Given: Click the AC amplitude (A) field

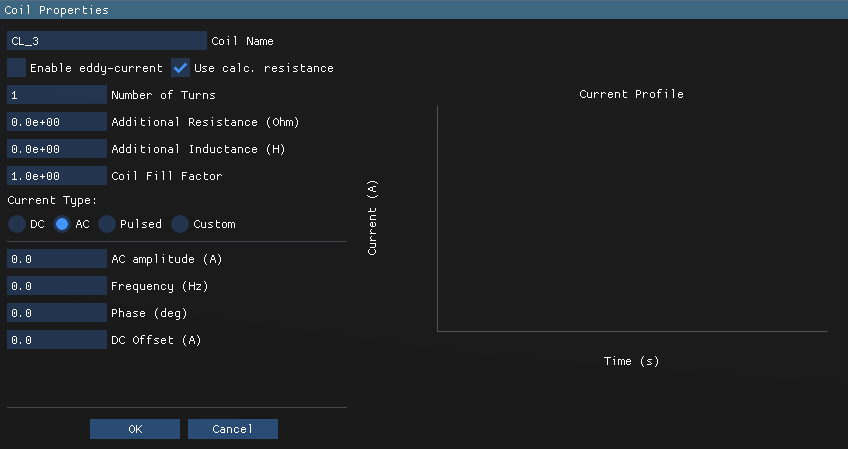Looking at the screenshot, I should tap(56, 259).
